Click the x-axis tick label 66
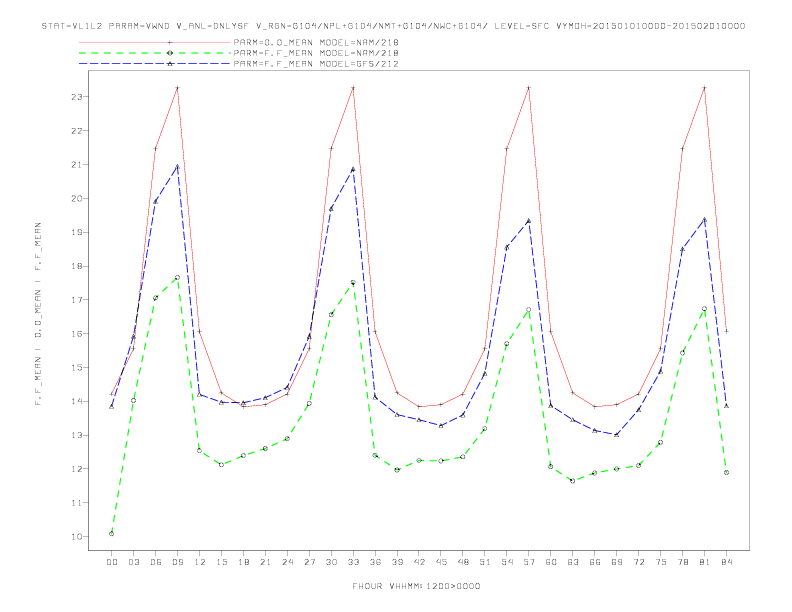Image resolution: width=792 pixels, height=612 pixels. pos(595,562)
